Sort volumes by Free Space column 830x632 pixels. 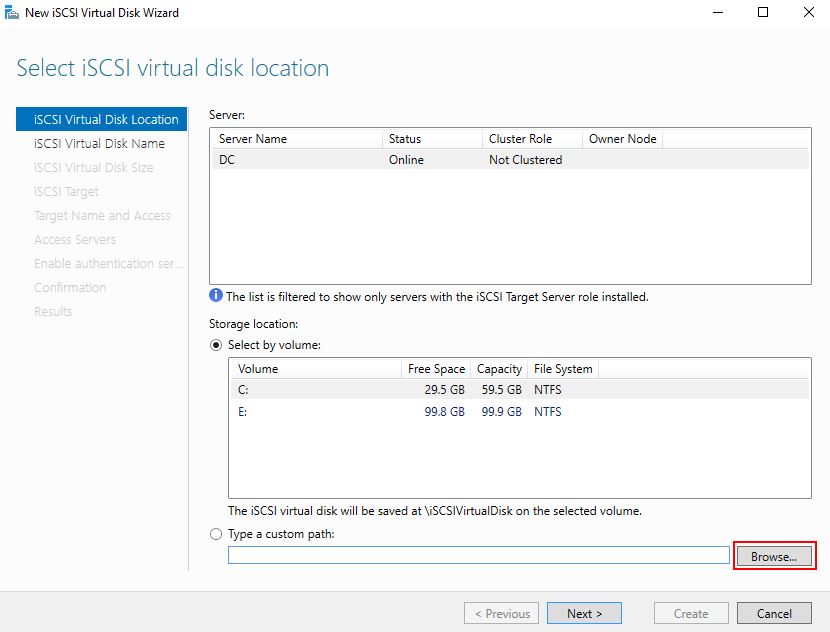[436, 368]
